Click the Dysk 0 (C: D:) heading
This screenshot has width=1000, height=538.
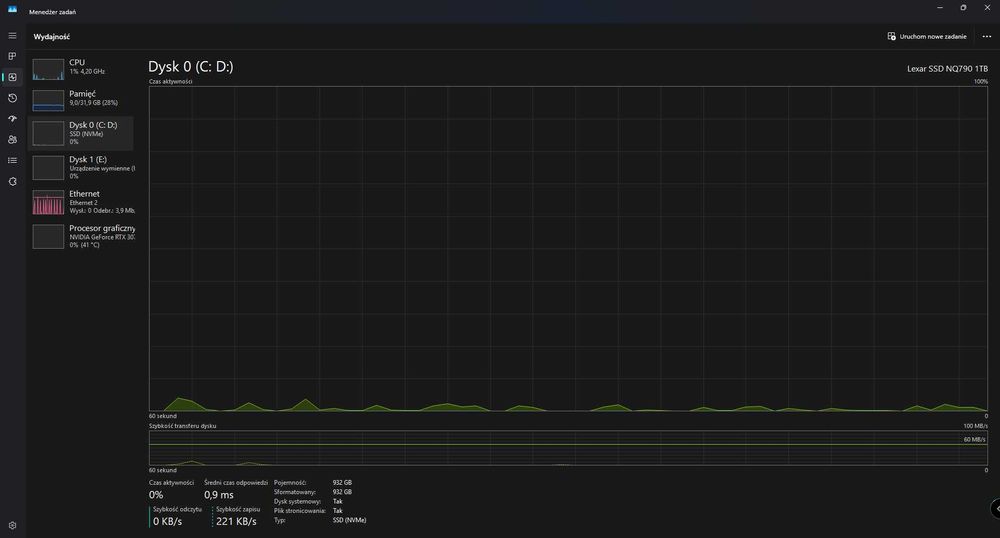[x=191, y=66]
